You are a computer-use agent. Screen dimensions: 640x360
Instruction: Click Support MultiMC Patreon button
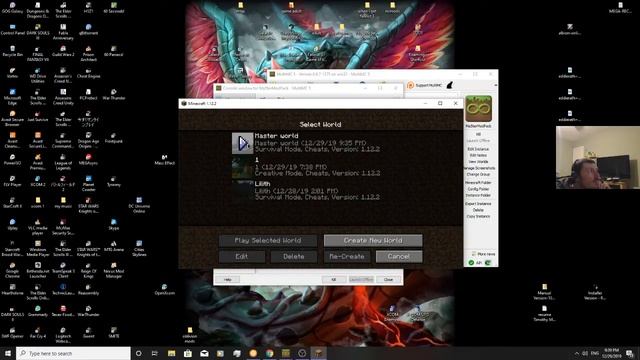[424, 85]
